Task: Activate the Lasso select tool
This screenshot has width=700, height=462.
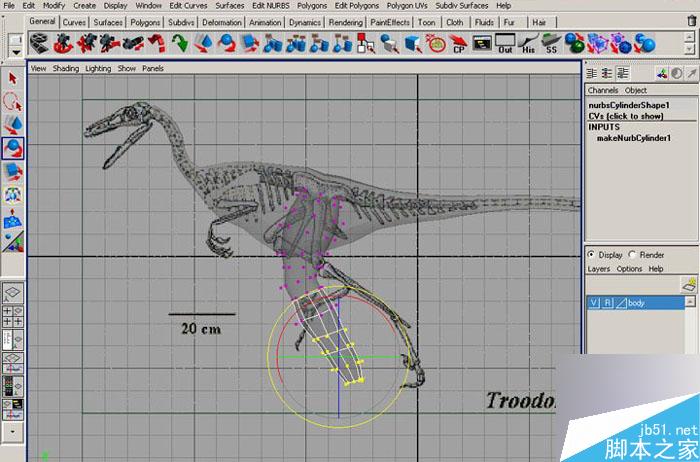Action: tap(12, 101)
